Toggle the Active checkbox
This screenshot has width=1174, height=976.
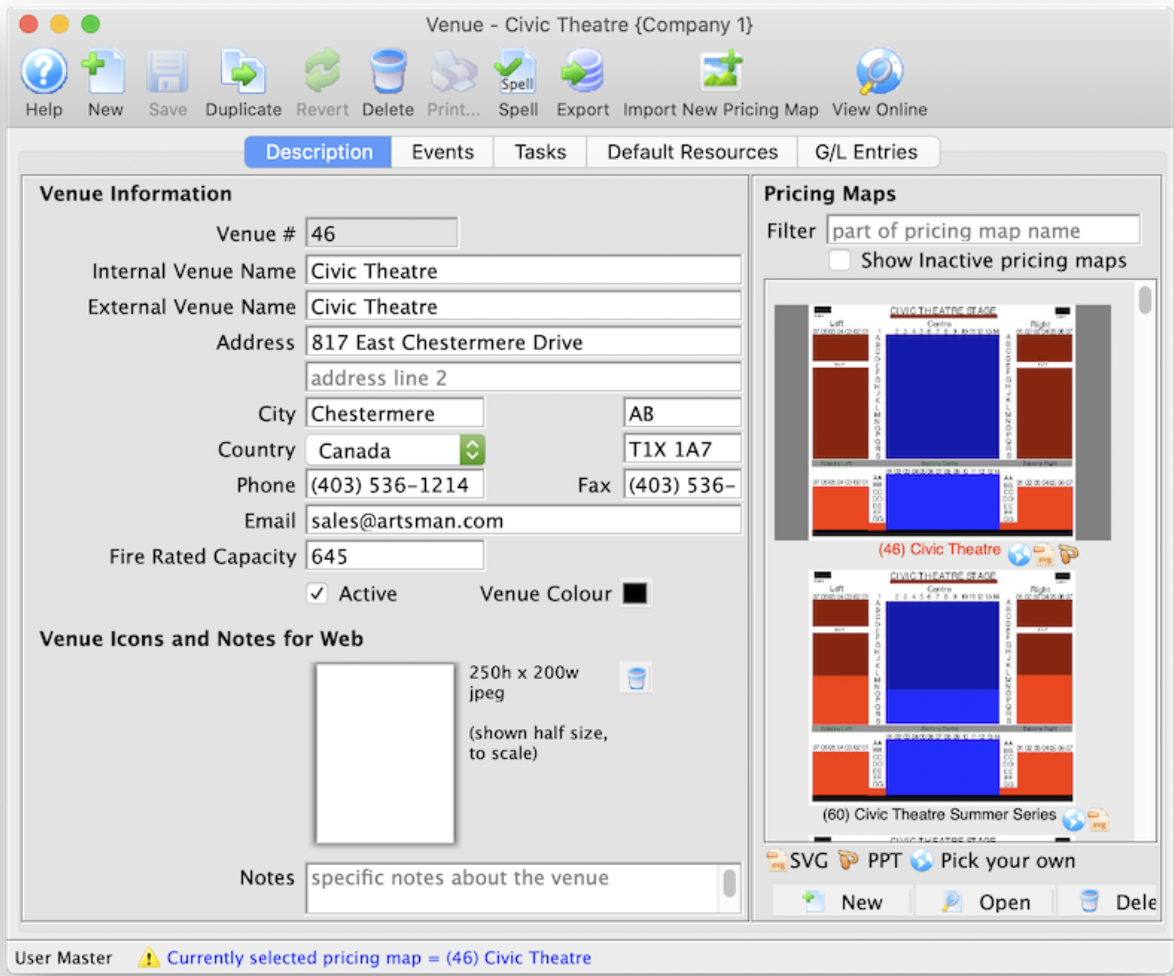click(317, 594)
